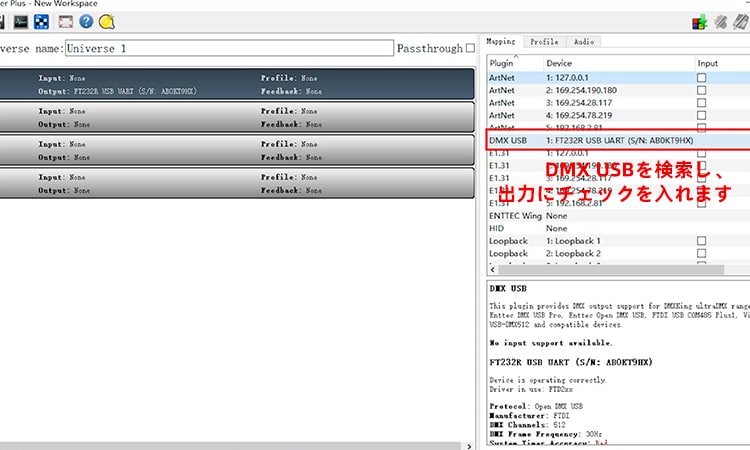Enable input for ArtNet 127.0.0.1
This screenshot has height=450, width=750.
[x=701, y=77]
